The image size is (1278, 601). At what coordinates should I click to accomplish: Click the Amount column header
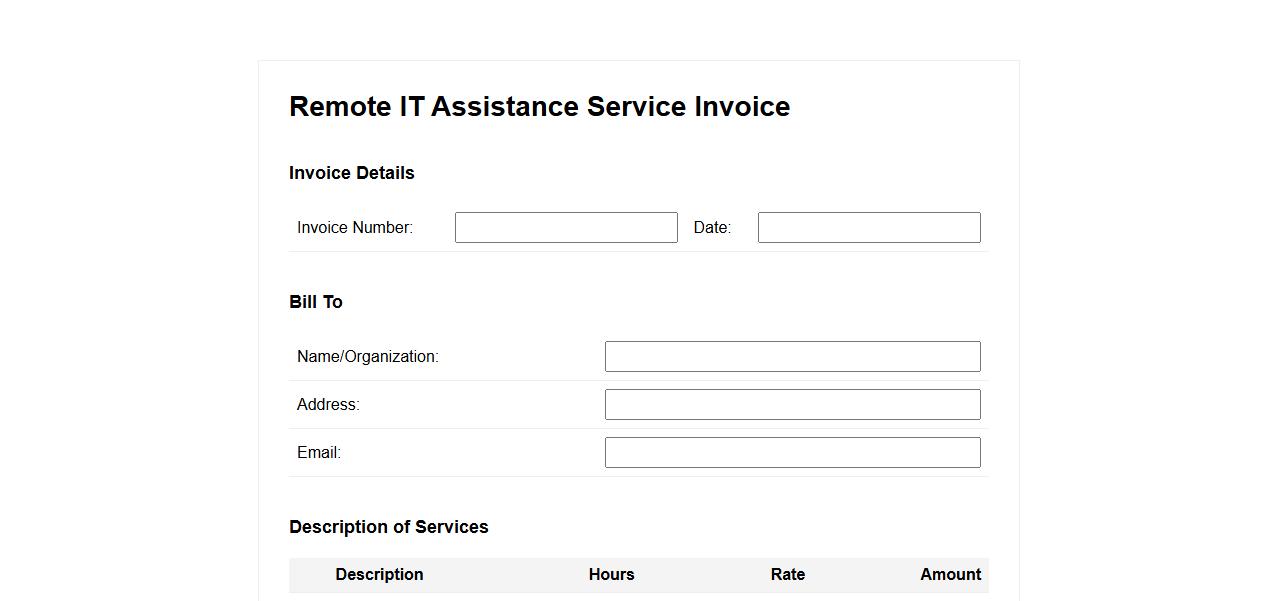pos(950,574)
